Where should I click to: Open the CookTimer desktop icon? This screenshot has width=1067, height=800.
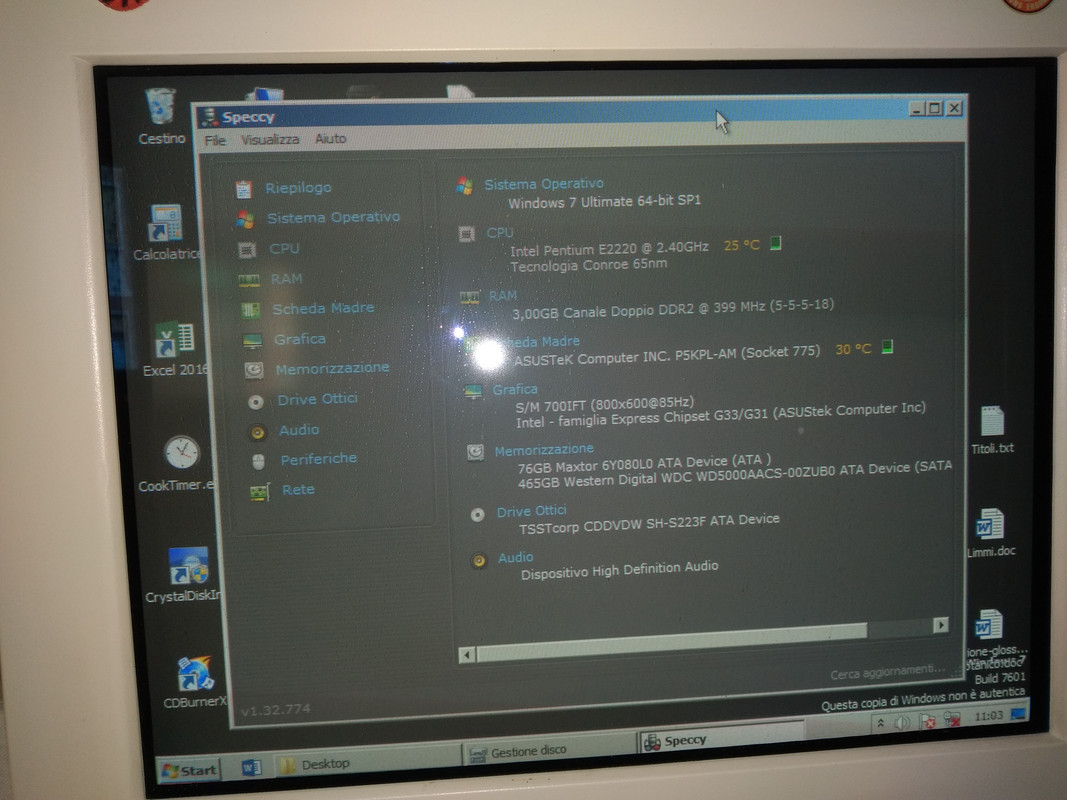tap(178, 463)
